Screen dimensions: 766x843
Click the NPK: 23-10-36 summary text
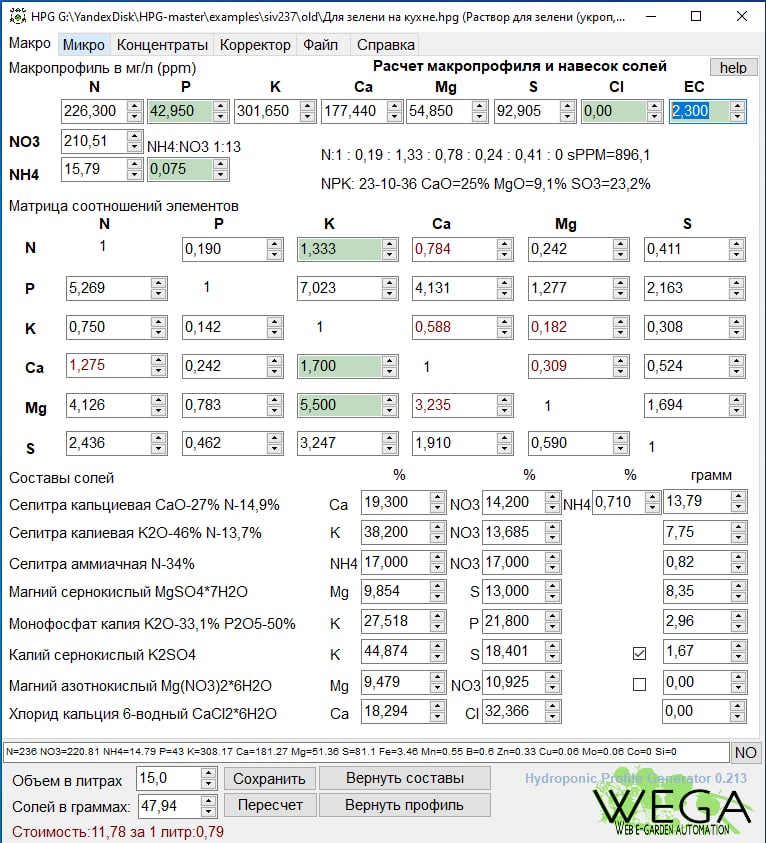pos(485,184)
